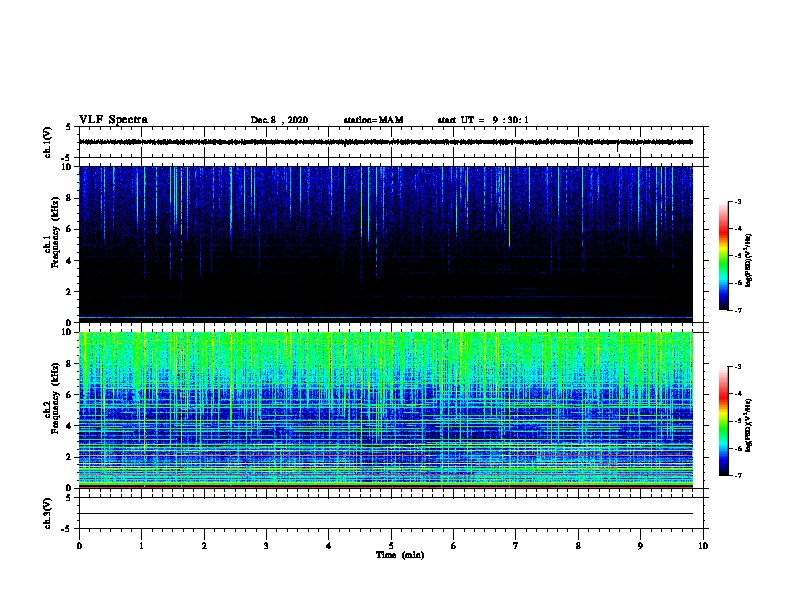The width and height of the screenshot is (792, 612).
Task: Click the "-7" label on ch.2 color bar
Action: click(737, 475)
